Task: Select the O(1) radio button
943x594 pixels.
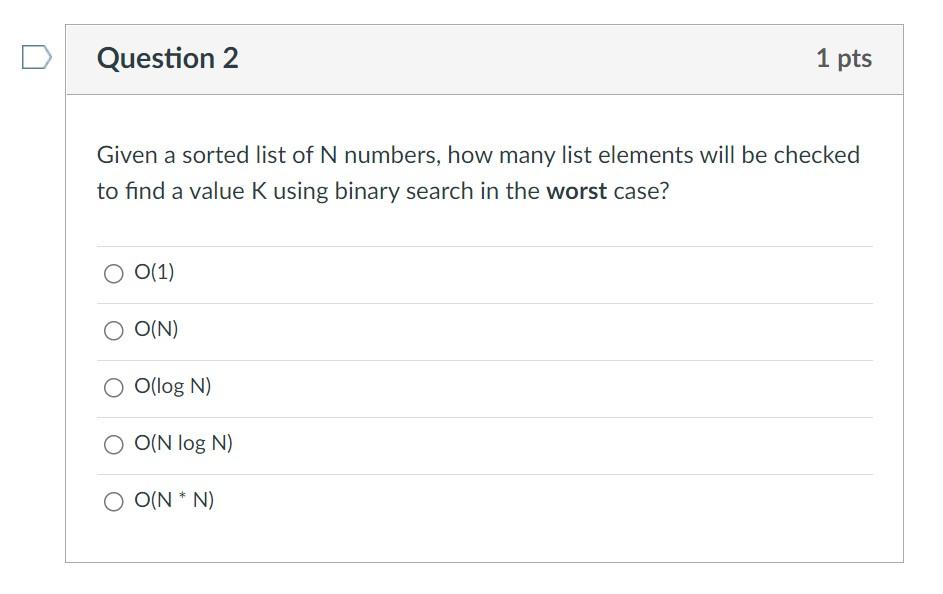Action: click(114, 274)
